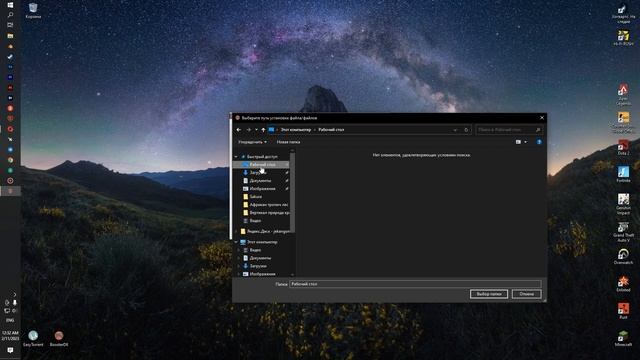Select Яндекс.Диск in the tree

tap(264, 231)
